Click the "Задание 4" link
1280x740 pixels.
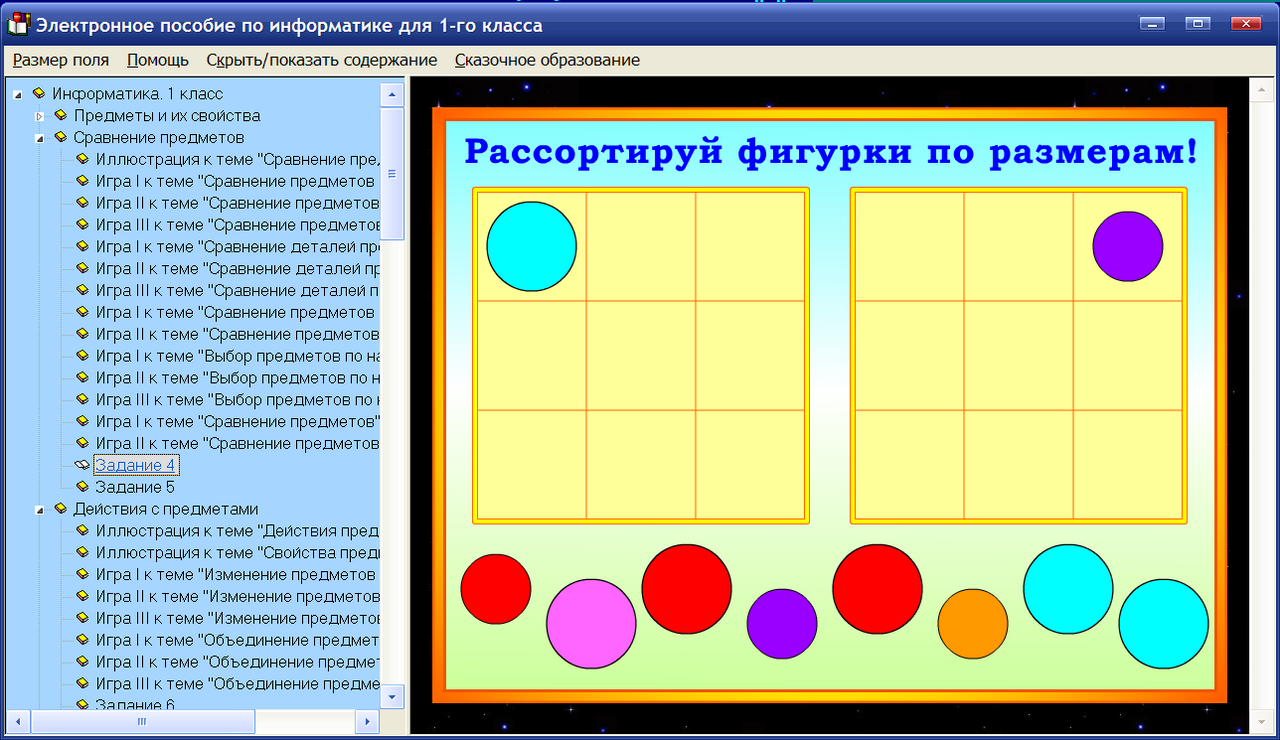coord(135,464)
